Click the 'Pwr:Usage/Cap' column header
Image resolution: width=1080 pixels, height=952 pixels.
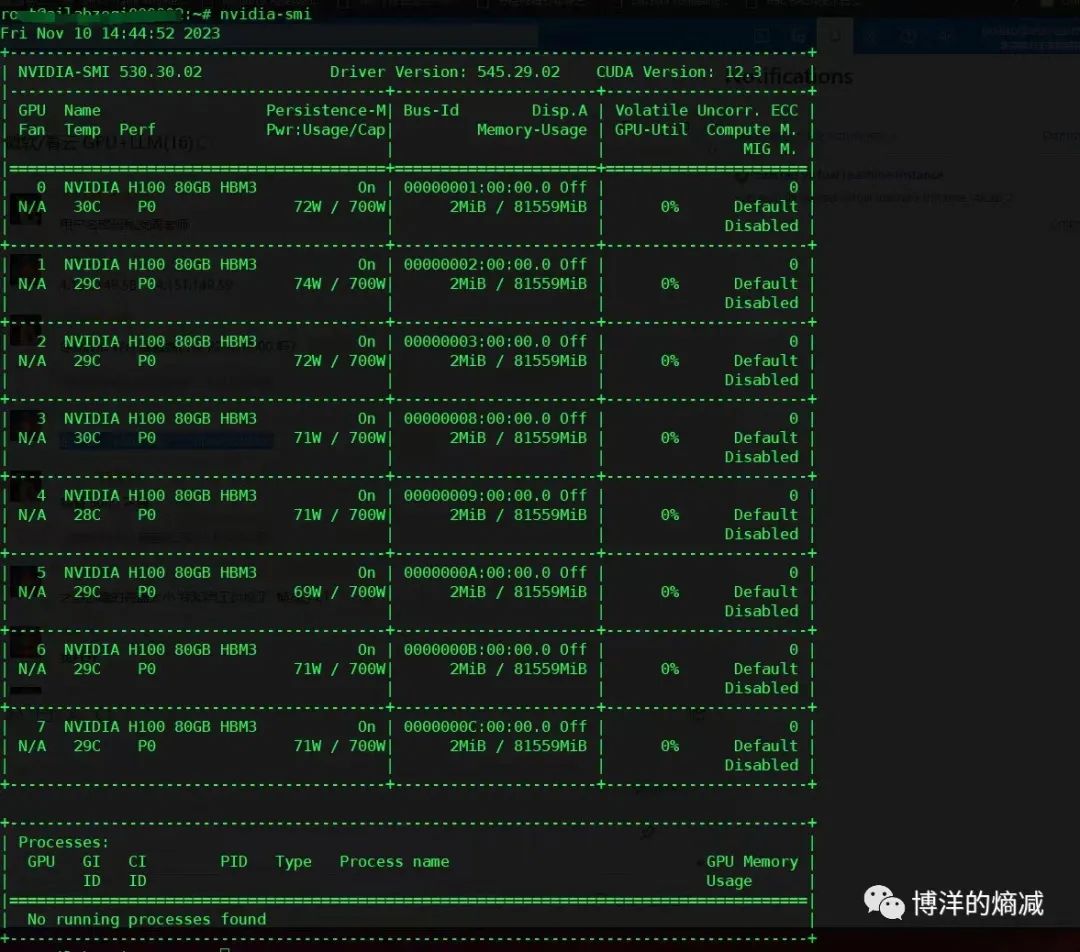tap(326, 130)
